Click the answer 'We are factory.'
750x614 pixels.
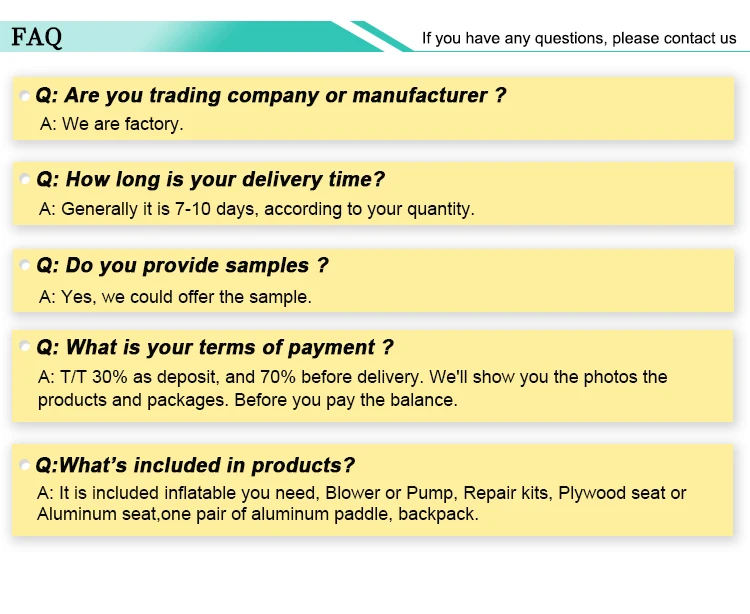pos(111,124)
